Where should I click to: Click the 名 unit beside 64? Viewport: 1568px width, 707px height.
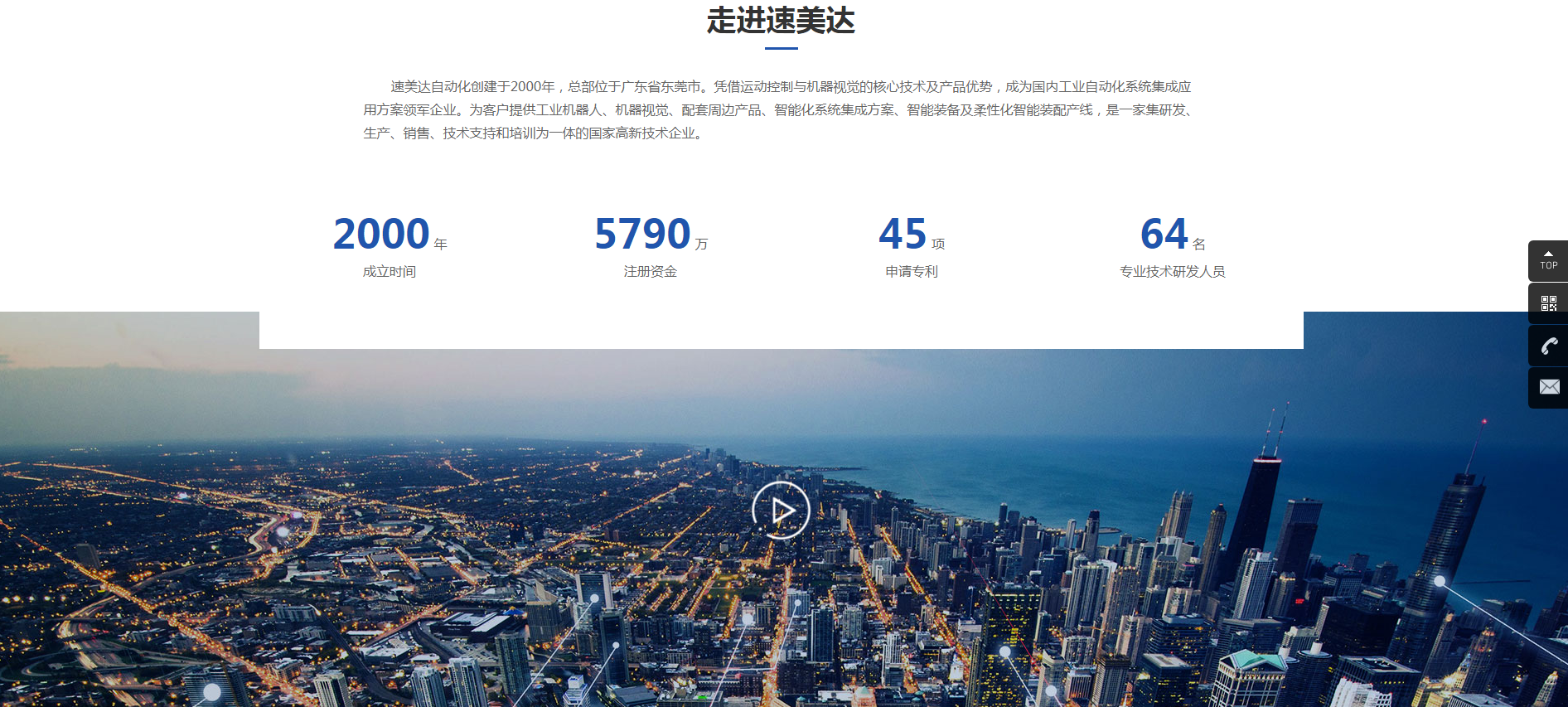pos(1199,244)
